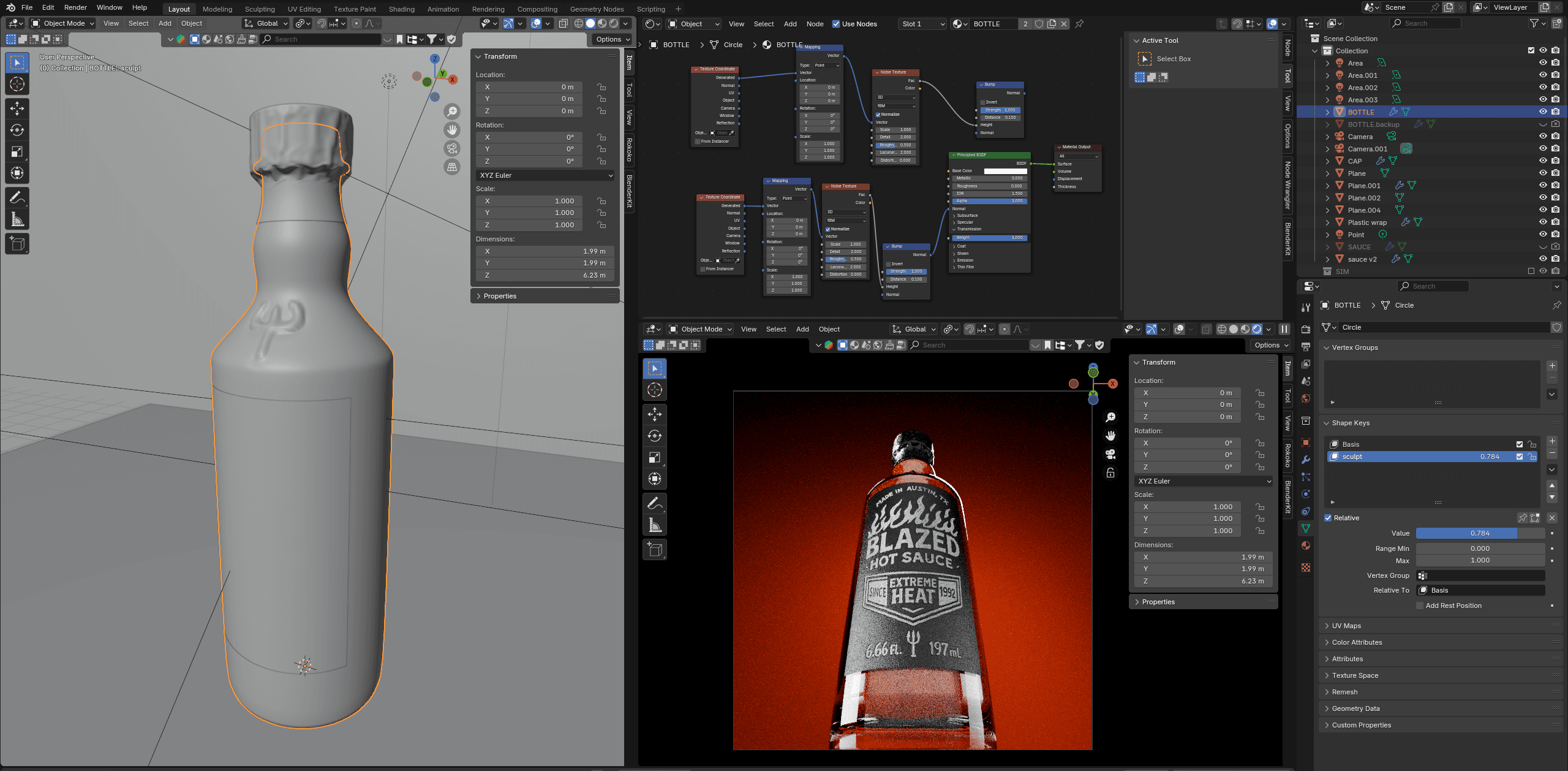The width and height of the screenshot is (1568, 771).
Task: Pick the Scale tool in the rendered viewport
Action: (x=655, y=457)
